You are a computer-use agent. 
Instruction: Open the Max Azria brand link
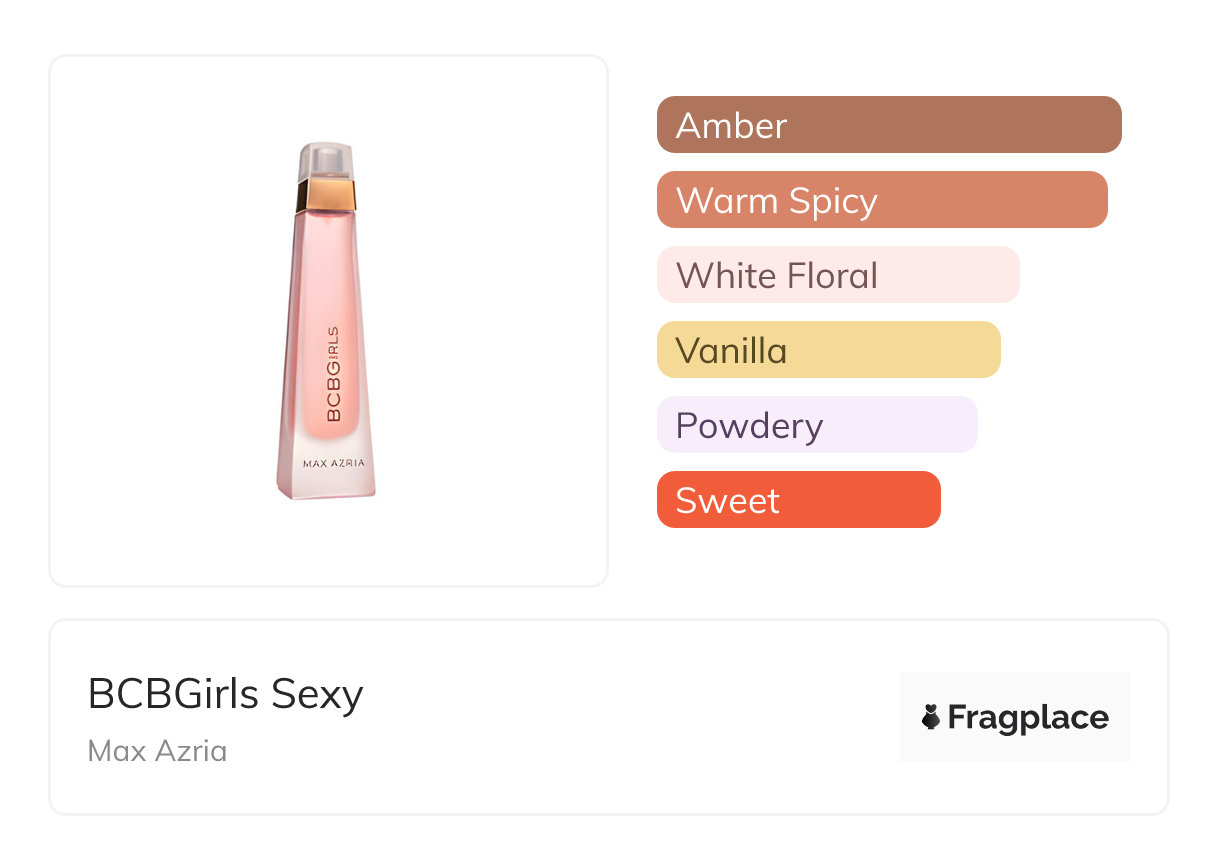click(x=157, y=750)
